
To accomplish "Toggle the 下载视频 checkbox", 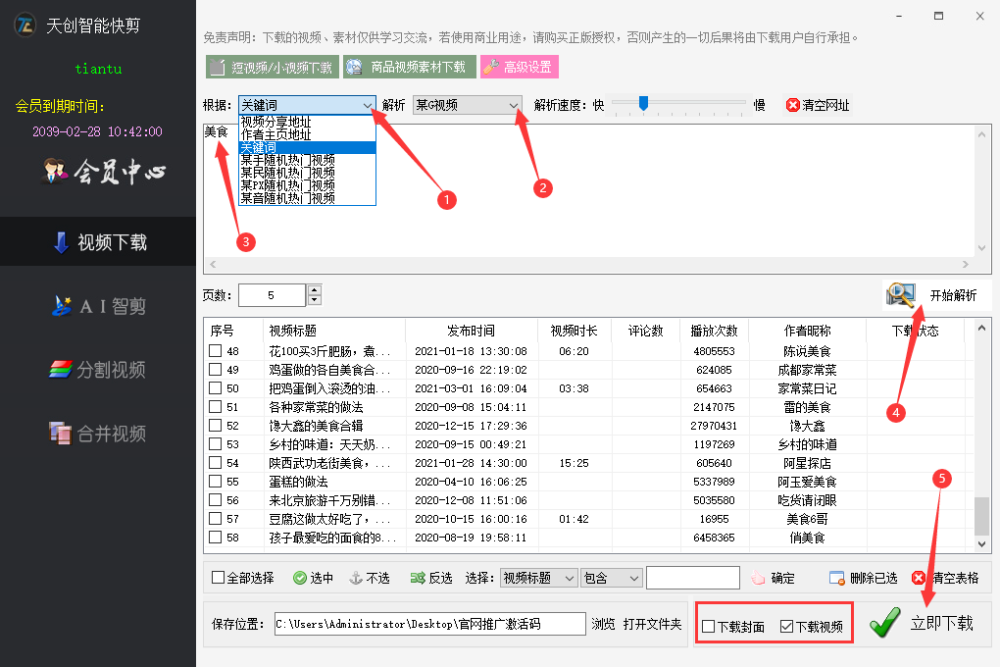I will (x=786, y=627).
